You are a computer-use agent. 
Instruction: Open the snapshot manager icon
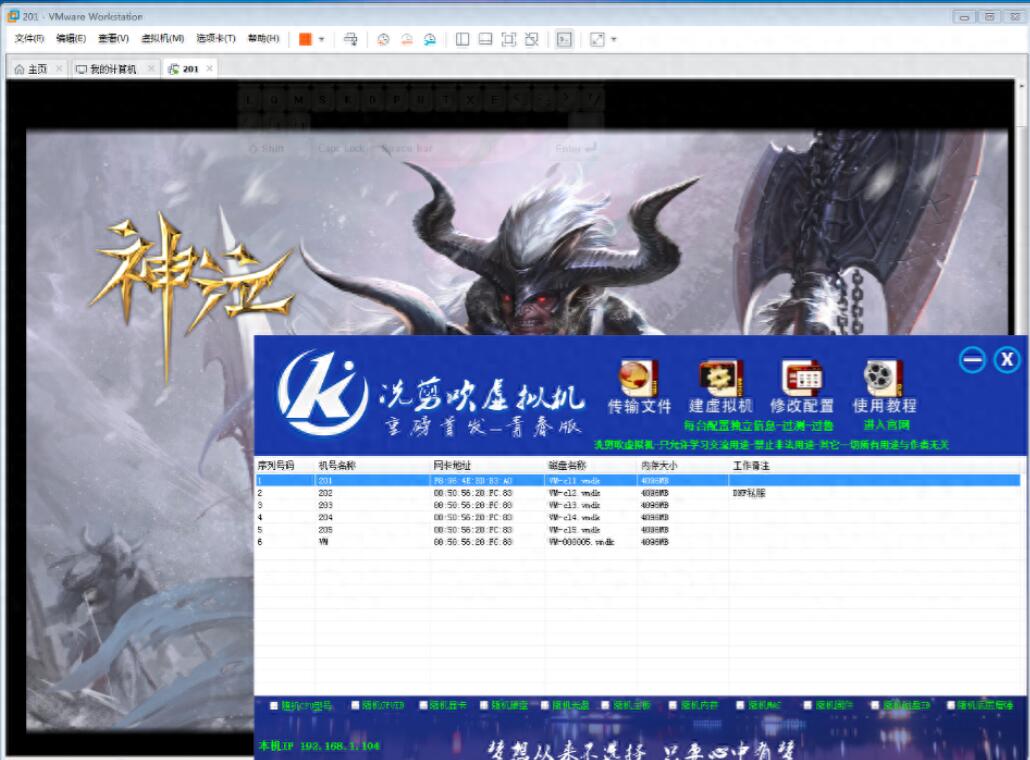click(430, 39)
